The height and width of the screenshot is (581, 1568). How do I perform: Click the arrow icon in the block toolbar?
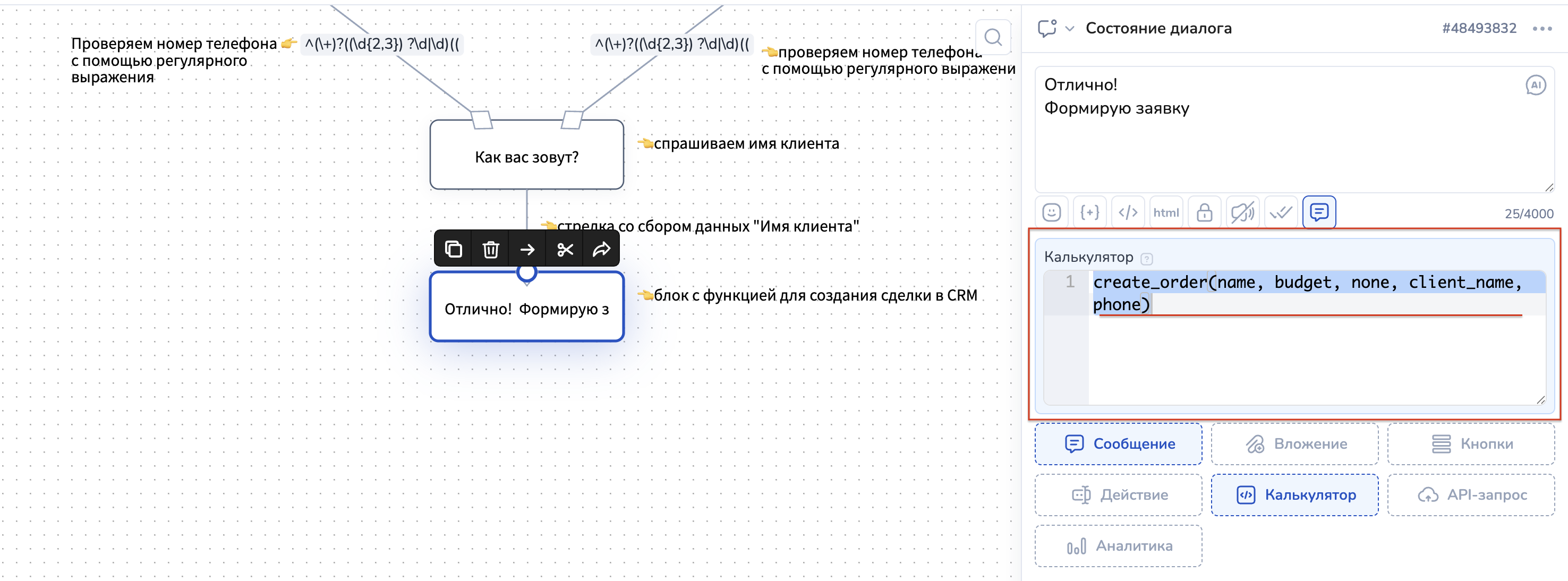pyautogui.click(x=528, y=250)
